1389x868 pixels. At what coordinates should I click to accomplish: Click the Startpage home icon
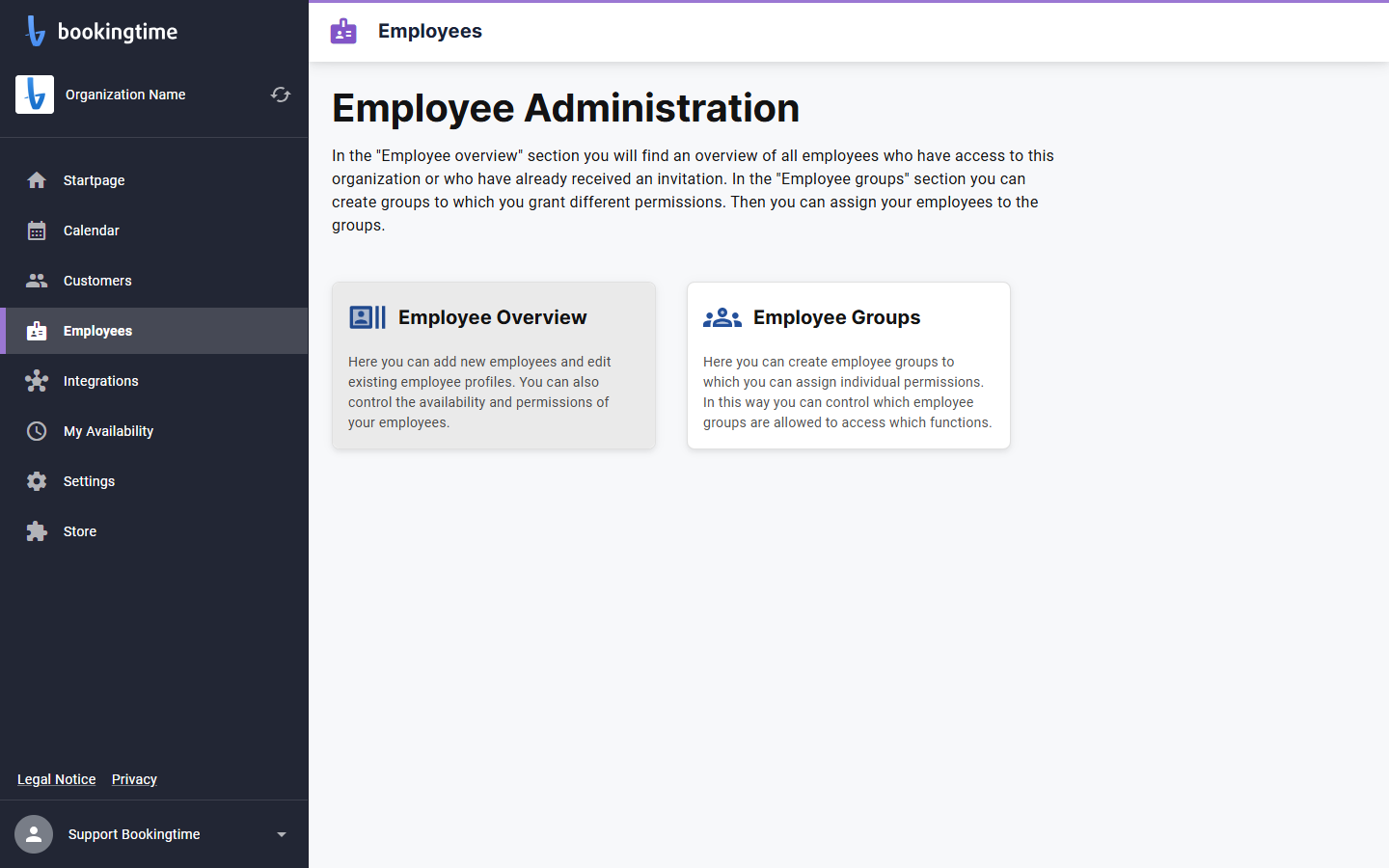[x=37, y=180]
